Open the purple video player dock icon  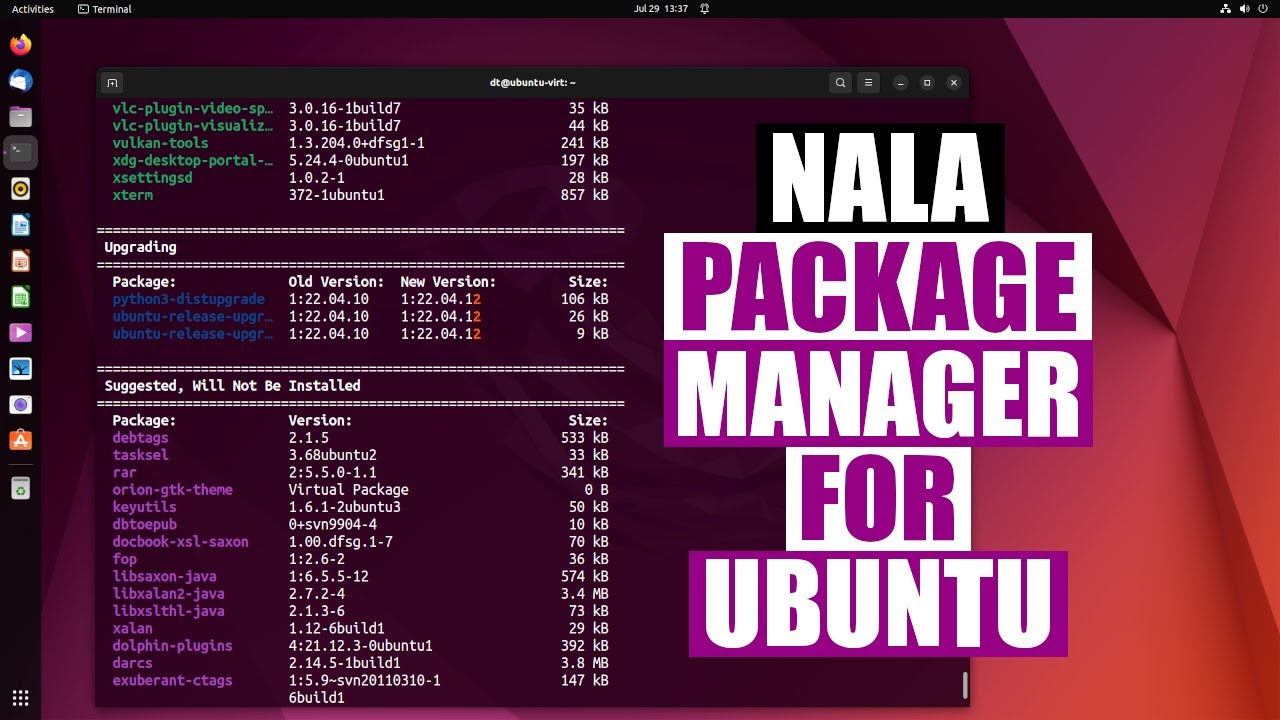[x=21, y=333]
